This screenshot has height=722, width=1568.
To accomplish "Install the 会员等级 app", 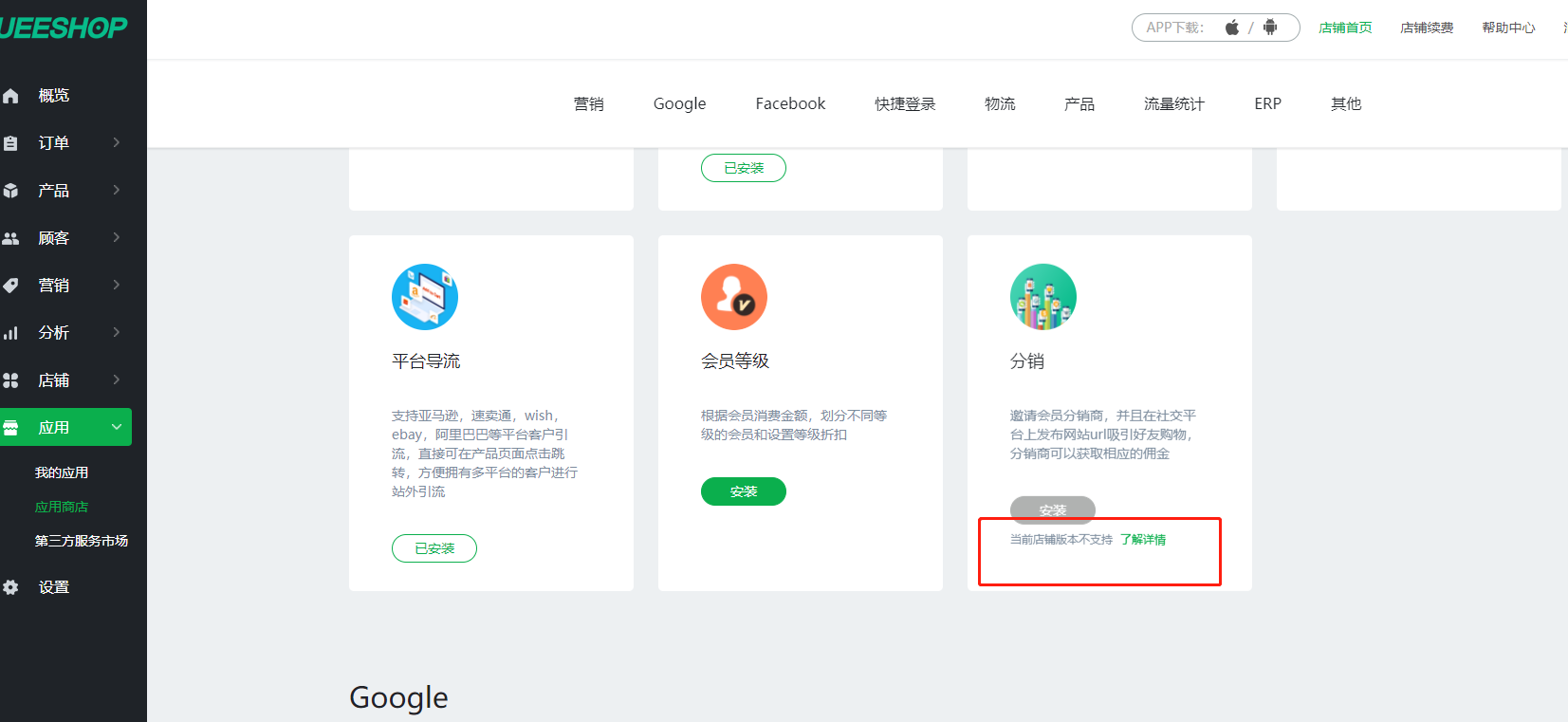I will point(743,491).
